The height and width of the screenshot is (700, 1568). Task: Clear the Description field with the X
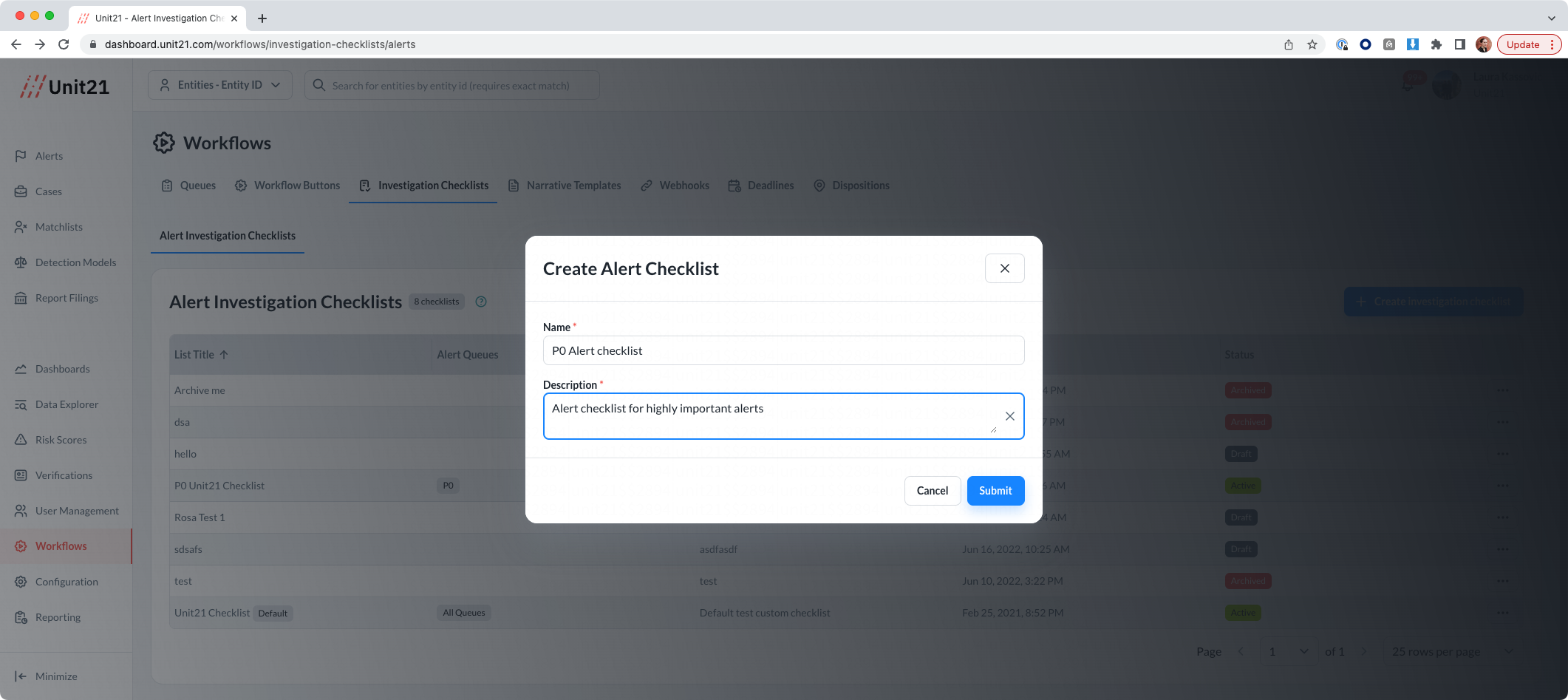[x=1009, y=416]
